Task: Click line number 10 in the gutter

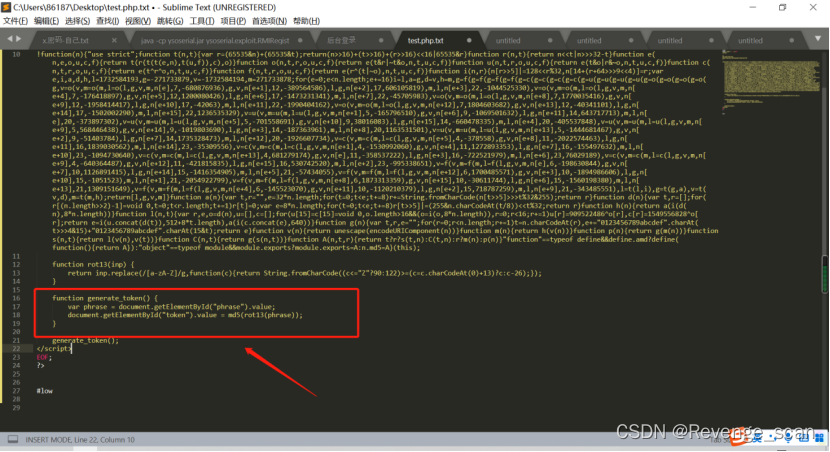Action: (x=16, y=54)
